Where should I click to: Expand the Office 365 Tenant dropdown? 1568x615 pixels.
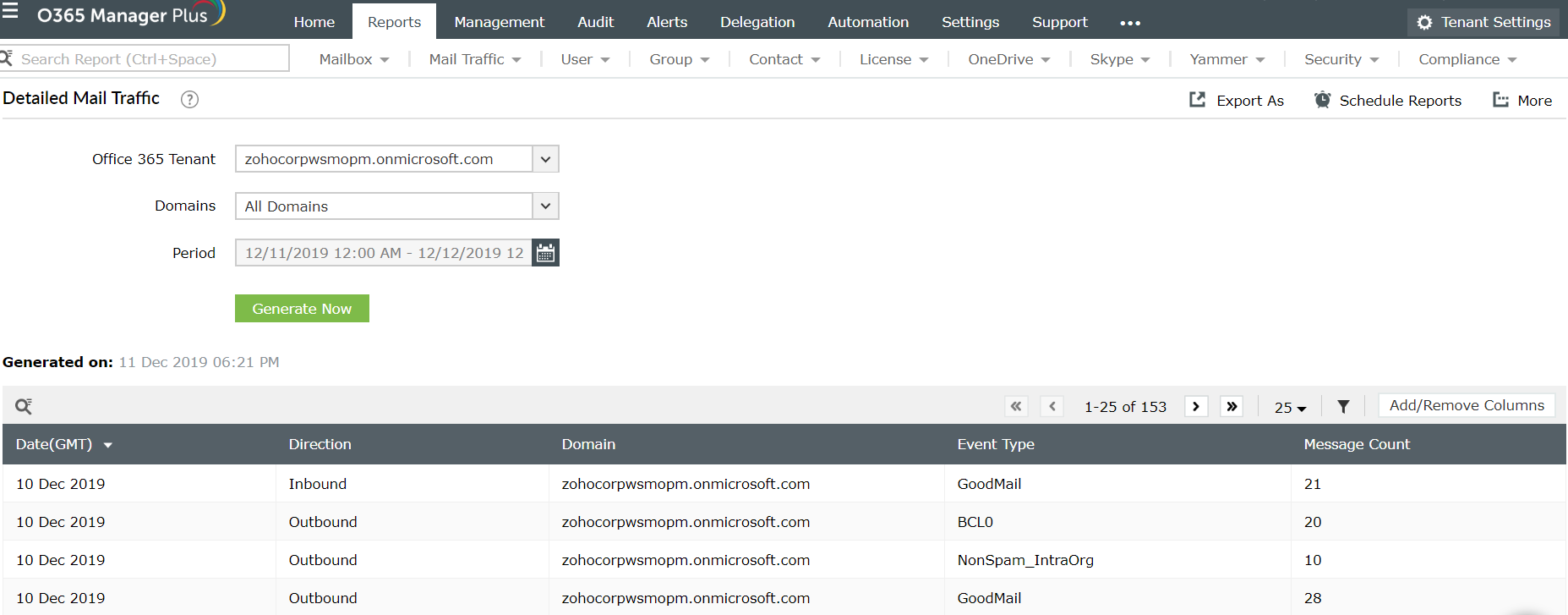pyautogui.click(x=546, y=159)
